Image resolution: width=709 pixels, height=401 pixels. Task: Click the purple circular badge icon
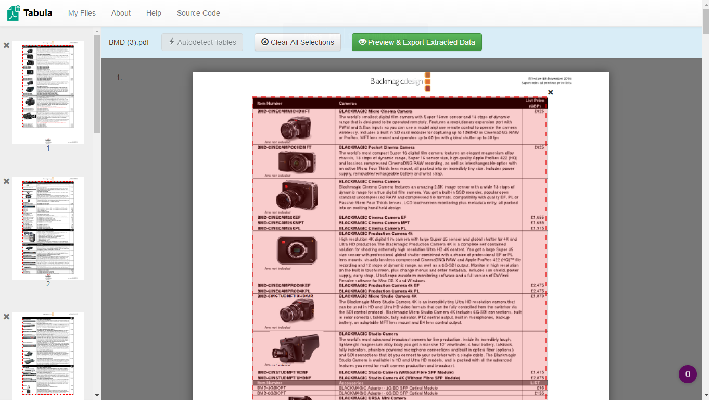coord(688,374)
